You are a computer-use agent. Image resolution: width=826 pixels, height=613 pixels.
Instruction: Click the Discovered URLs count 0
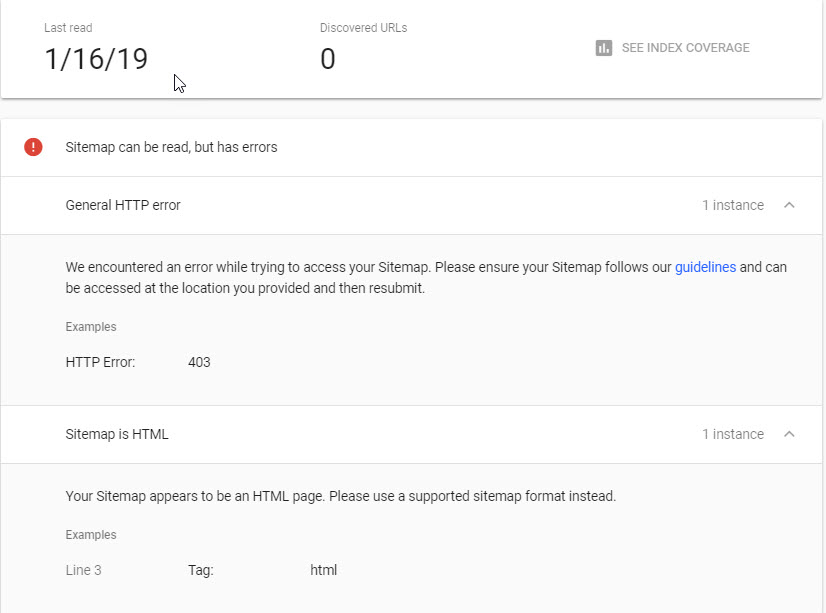coord(328,58)
